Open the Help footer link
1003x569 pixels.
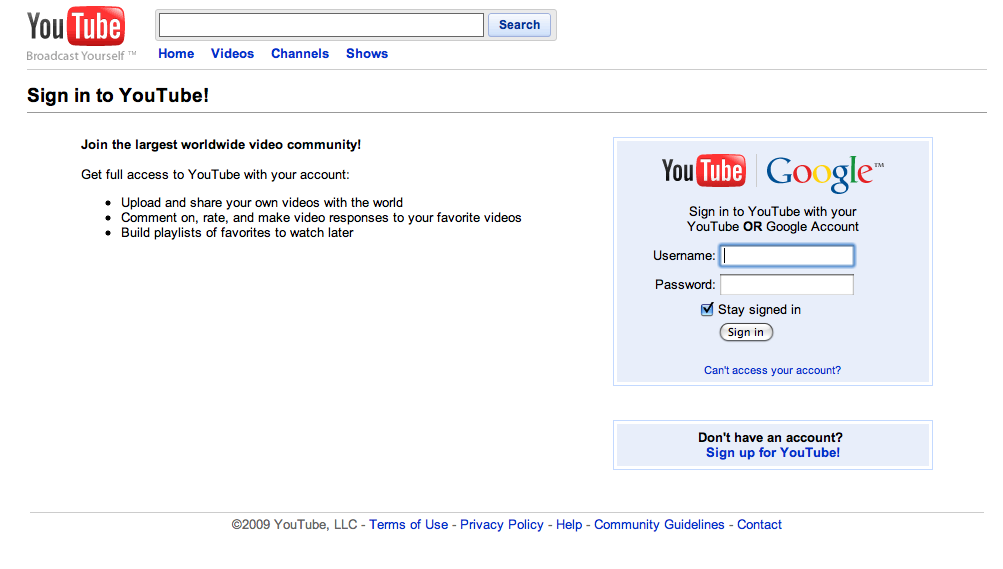569,525
